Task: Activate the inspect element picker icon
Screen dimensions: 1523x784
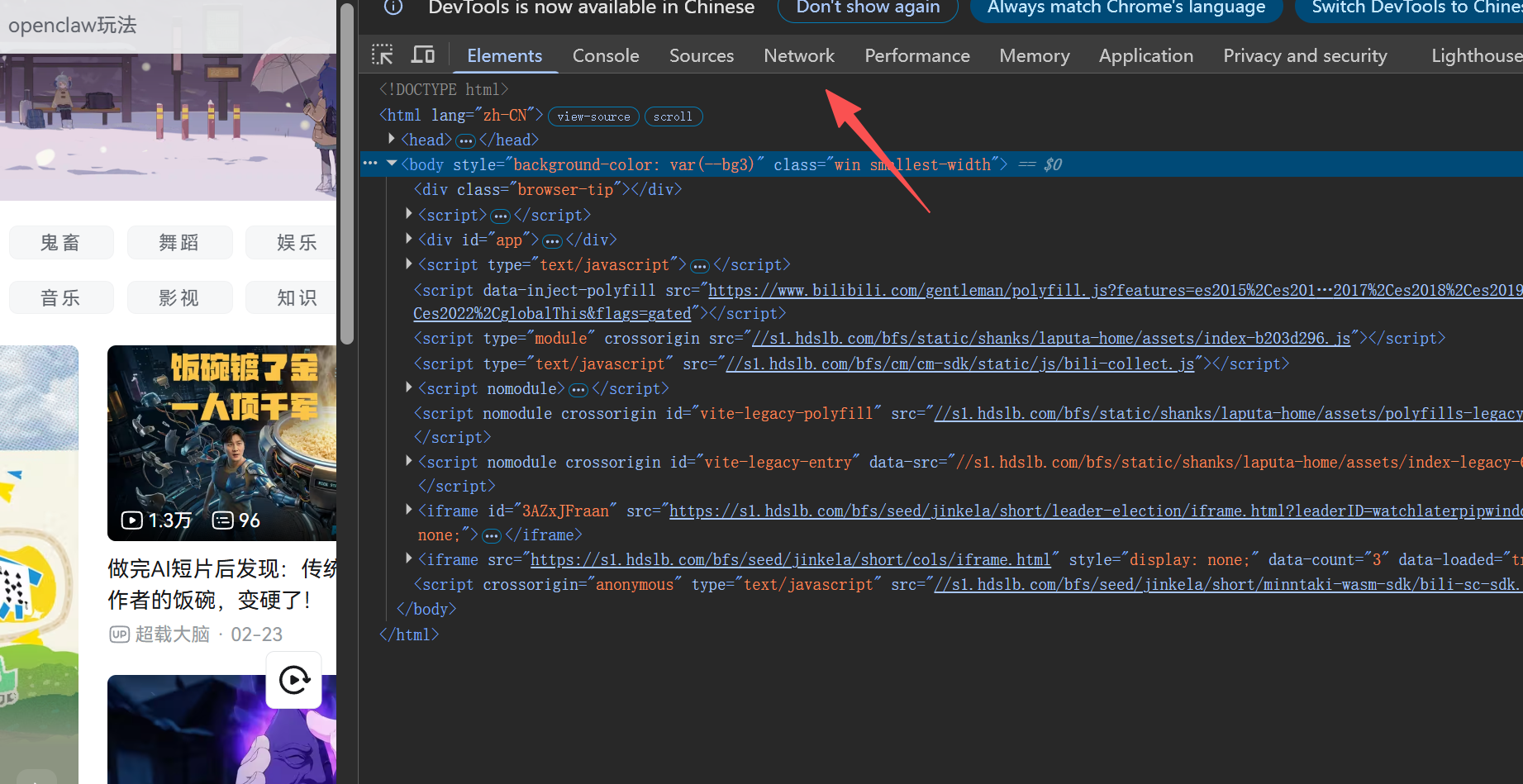Action: [x=382, y=55]
